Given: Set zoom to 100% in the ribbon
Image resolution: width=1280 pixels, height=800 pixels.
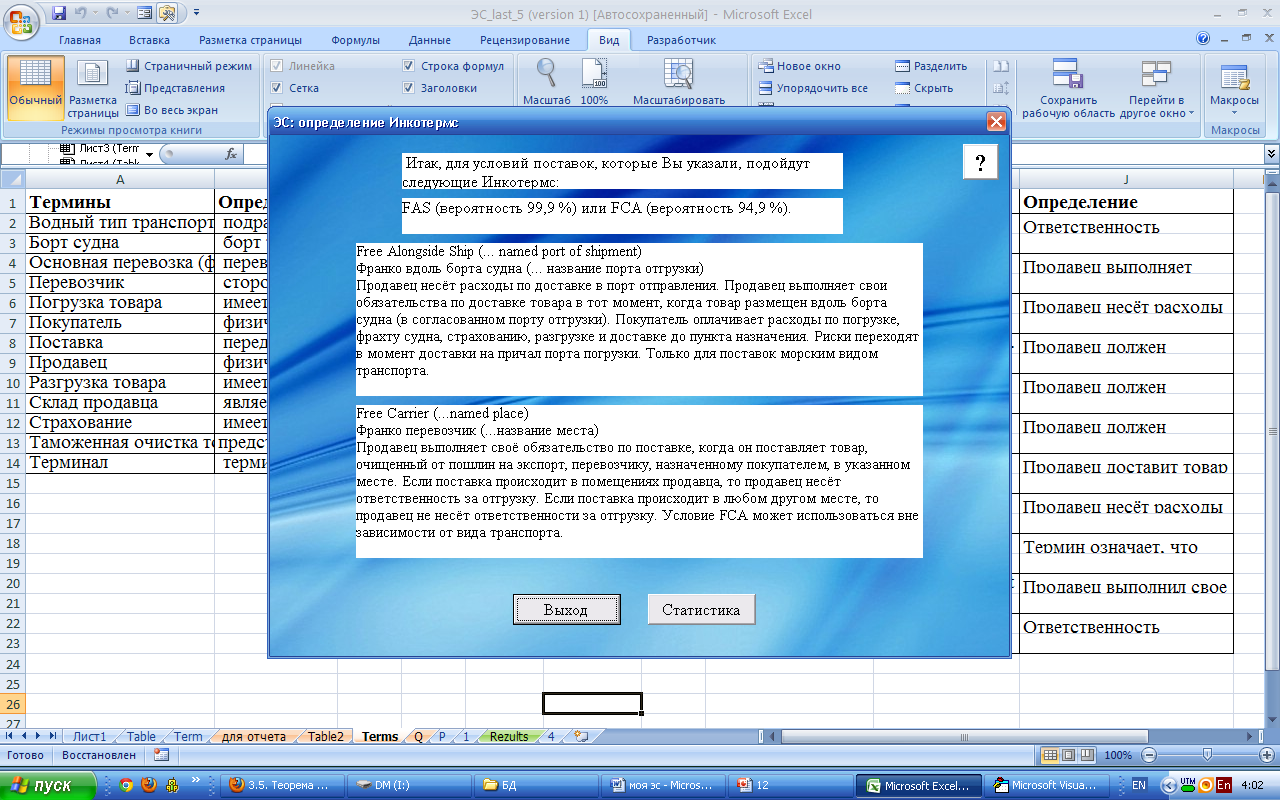Looking at the screenshot, I should coord(594,82).
